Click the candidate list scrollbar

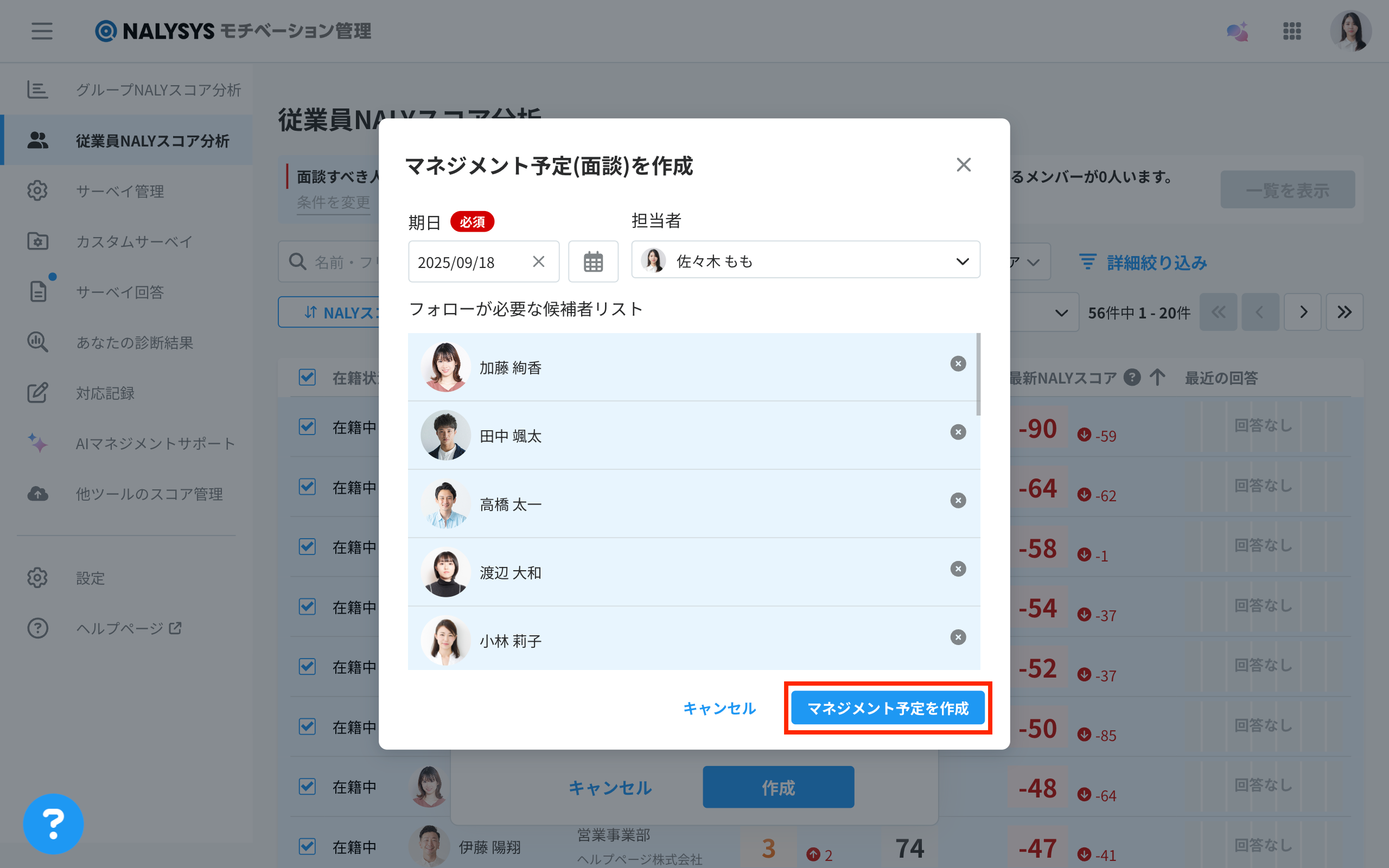[978, 374]
